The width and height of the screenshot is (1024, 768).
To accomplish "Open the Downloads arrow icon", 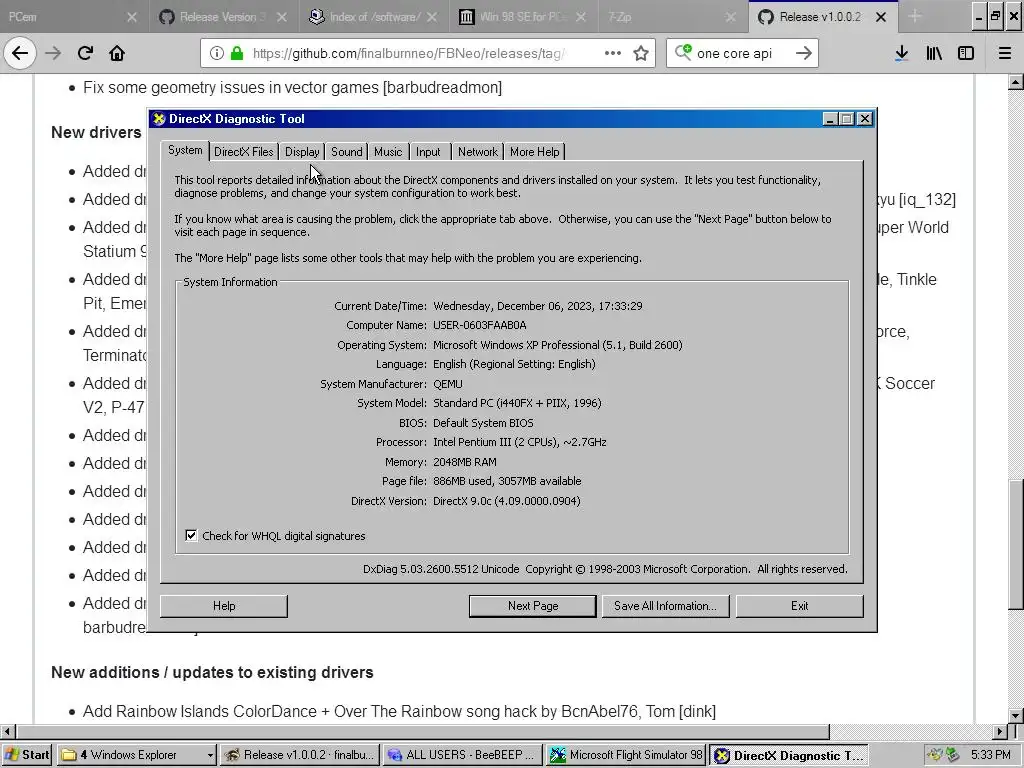I will click(901, 53).
